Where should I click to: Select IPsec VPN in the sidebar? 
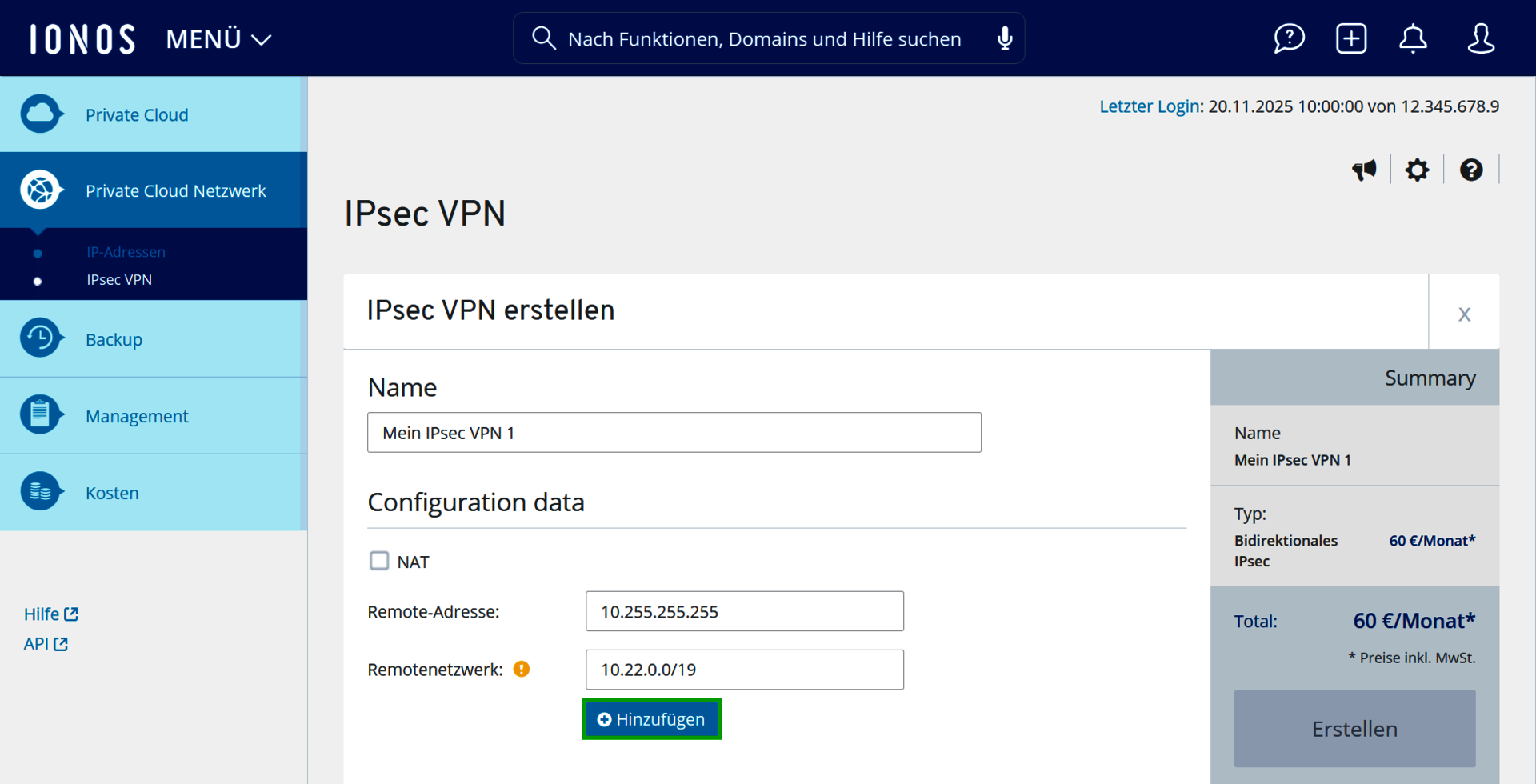(118, 279)
